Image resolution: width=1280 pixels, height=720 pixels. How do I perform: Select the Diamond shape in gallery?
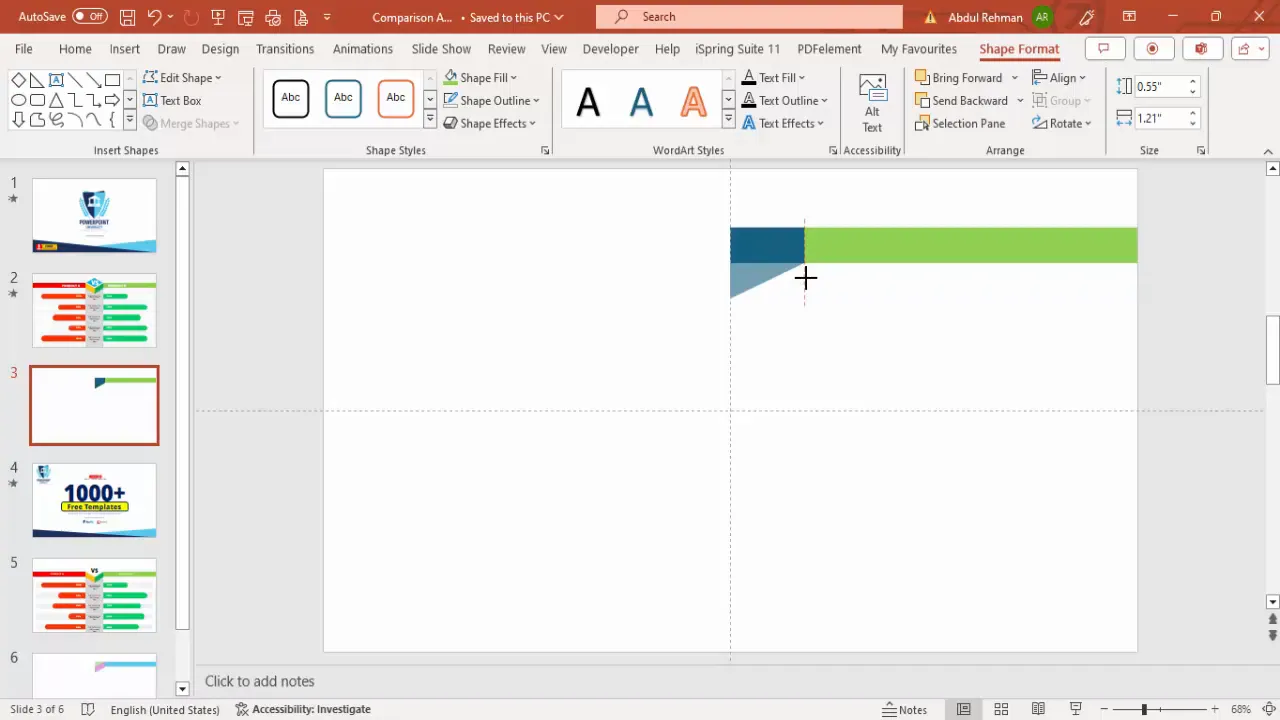18,80
